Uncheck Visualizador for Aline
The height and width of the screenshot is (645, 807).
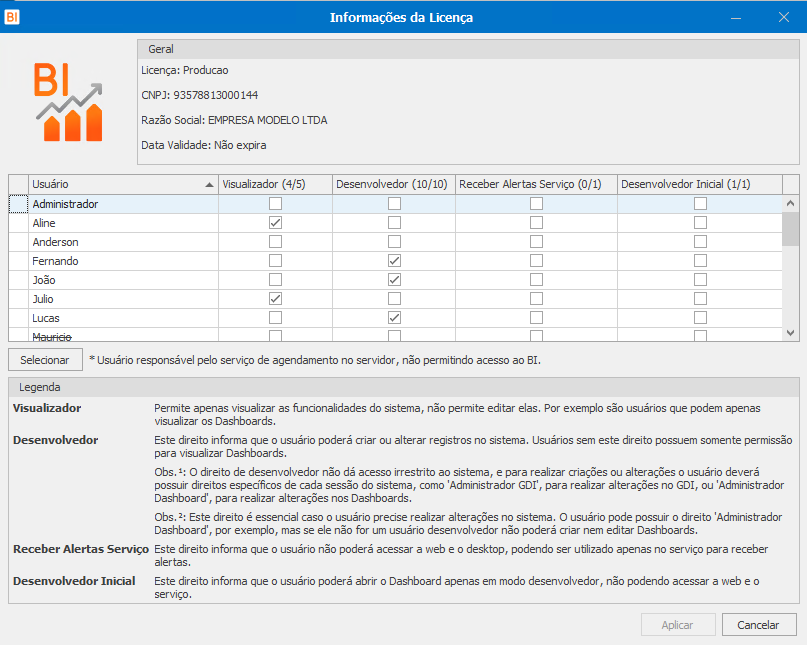(275, 223)
